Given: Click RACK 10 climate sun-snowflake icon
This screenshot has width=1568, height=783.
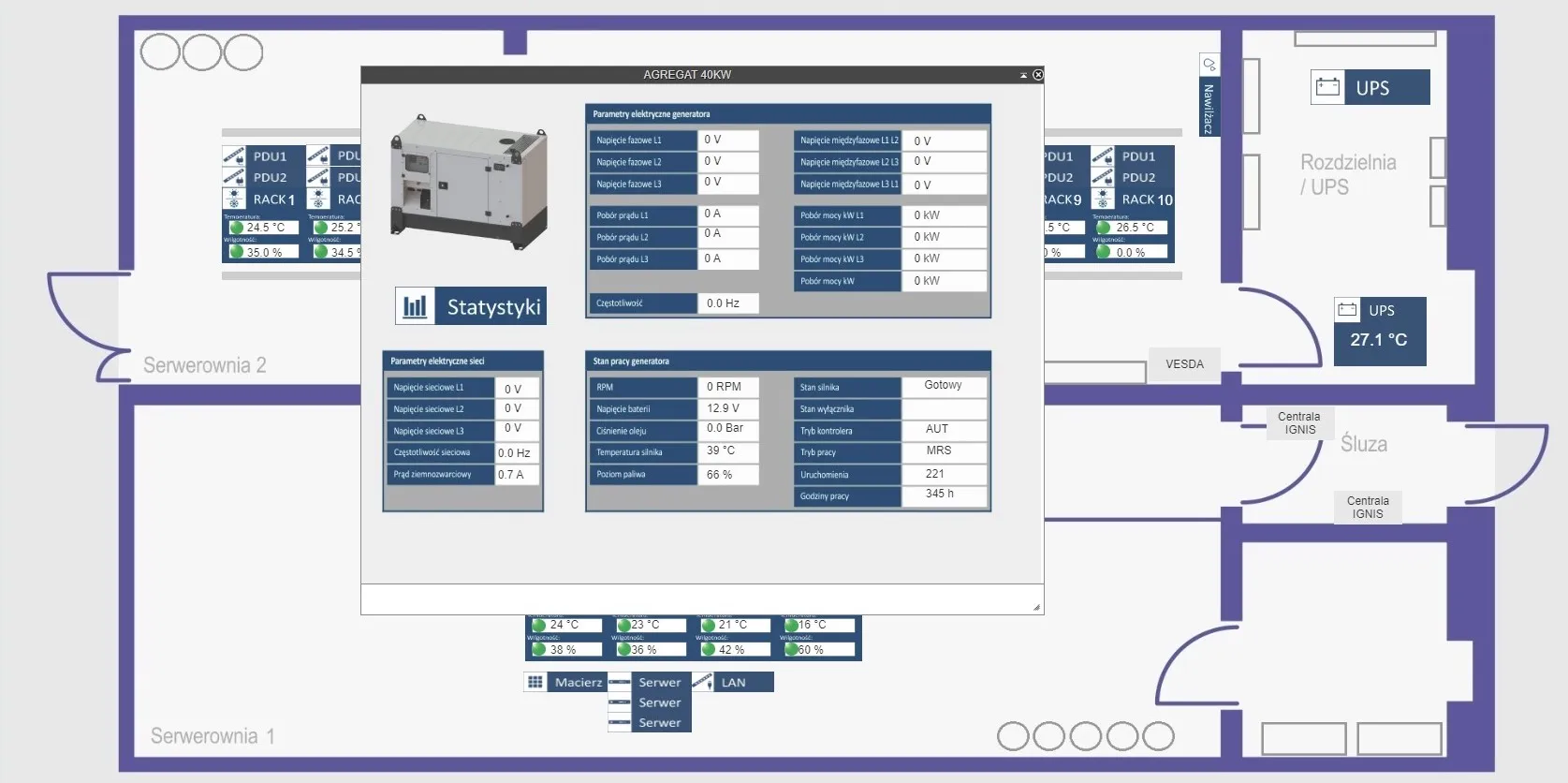Looking at the screenshot, I should (x=1103, y=199).
